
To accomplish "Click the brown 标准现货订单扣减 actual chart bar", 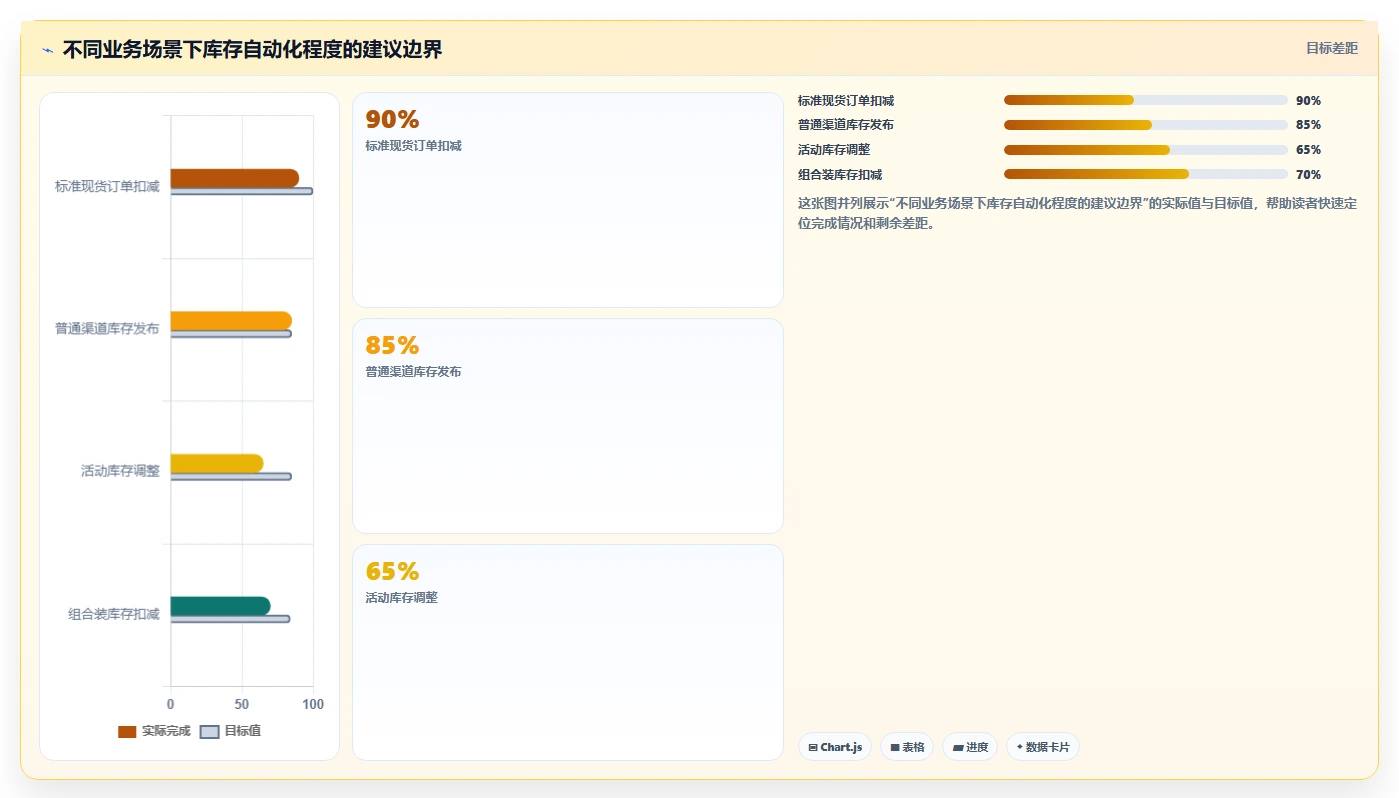I will (234, 178).
